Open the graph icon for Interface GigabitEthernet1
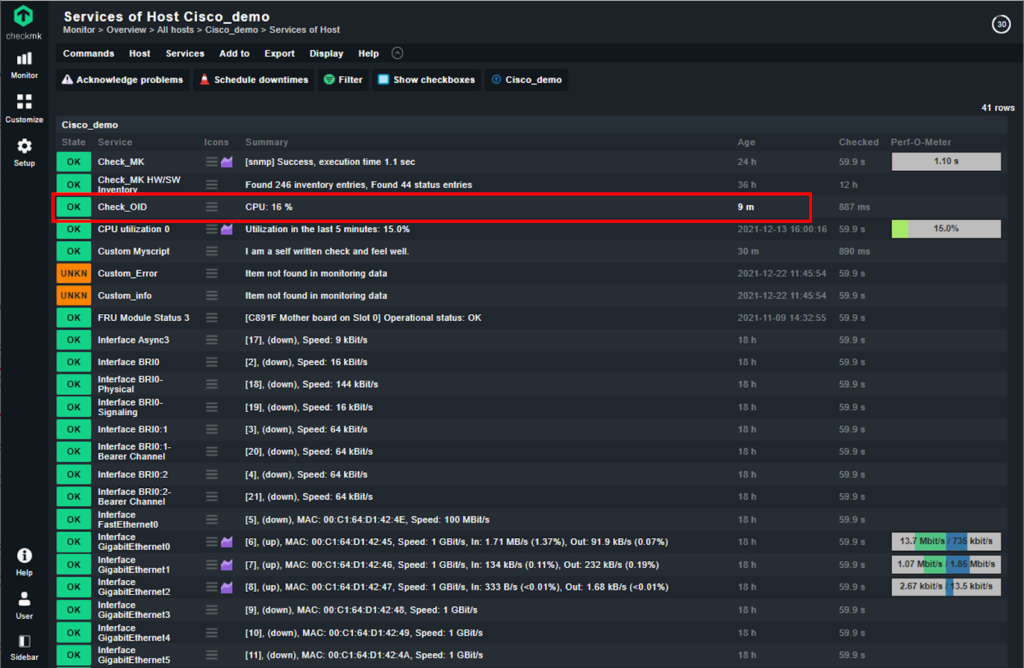This screenshot has height=668, width=1024. [227, 564]
